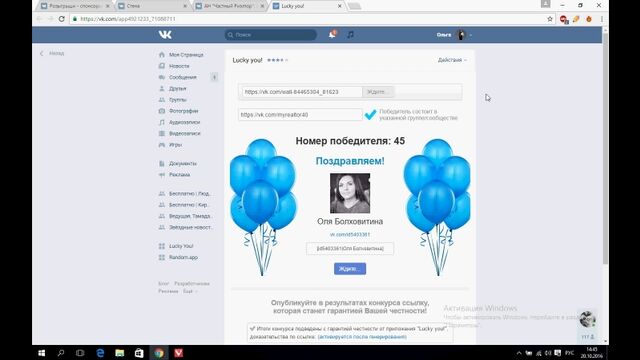
Task: Launch Microsoft Edge from the taskbar
Action: tap(100, 353)
